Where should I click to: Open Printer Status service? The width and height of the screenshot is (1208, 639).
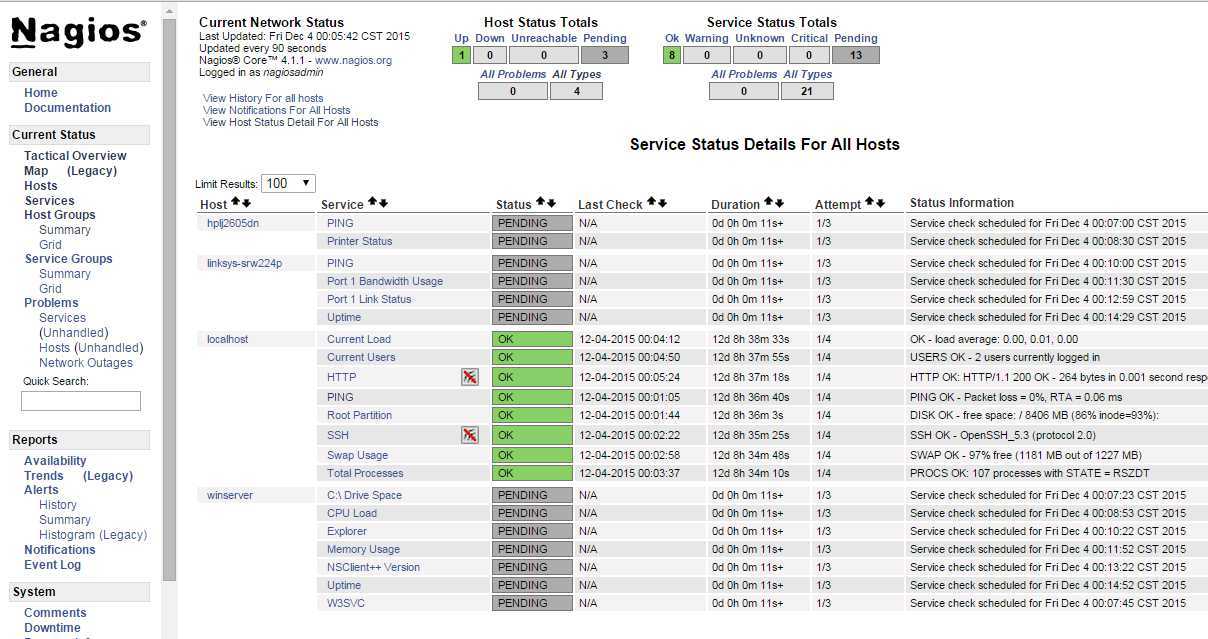pyautogui.click(x=360, y=241)
